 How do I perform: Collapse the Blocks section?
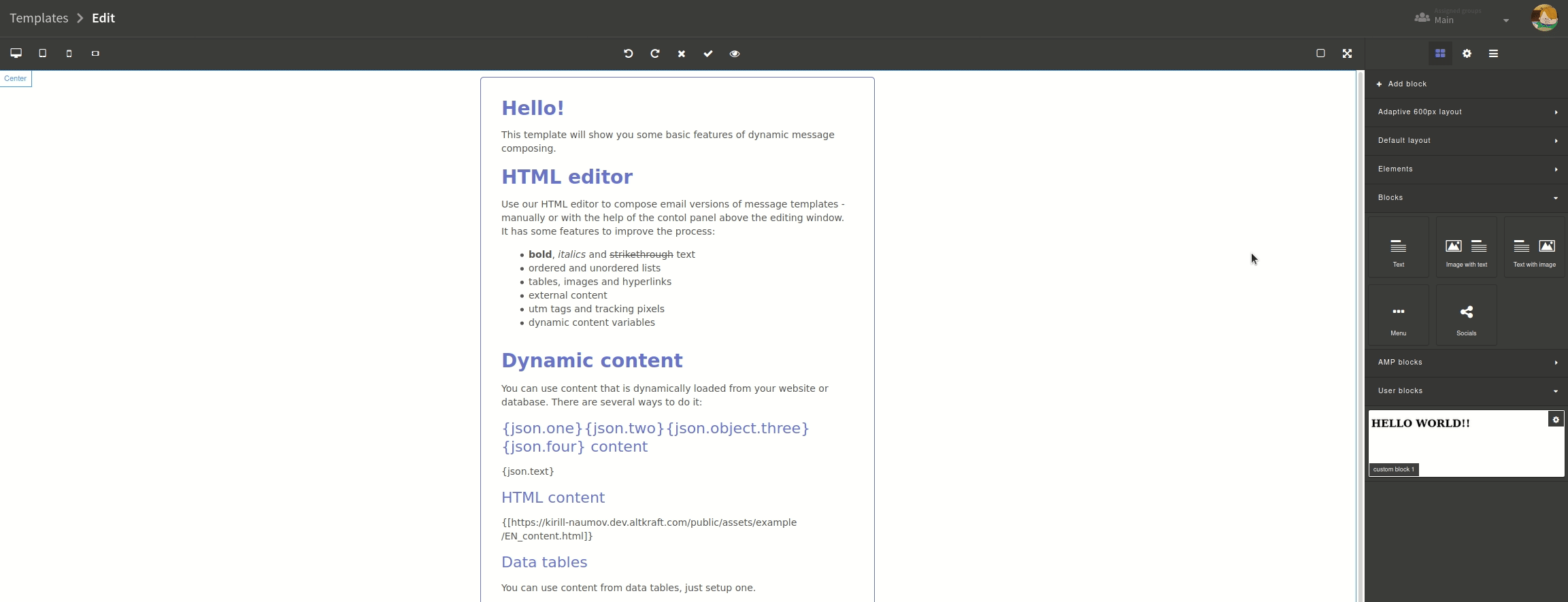click(x=1466, y=197)
